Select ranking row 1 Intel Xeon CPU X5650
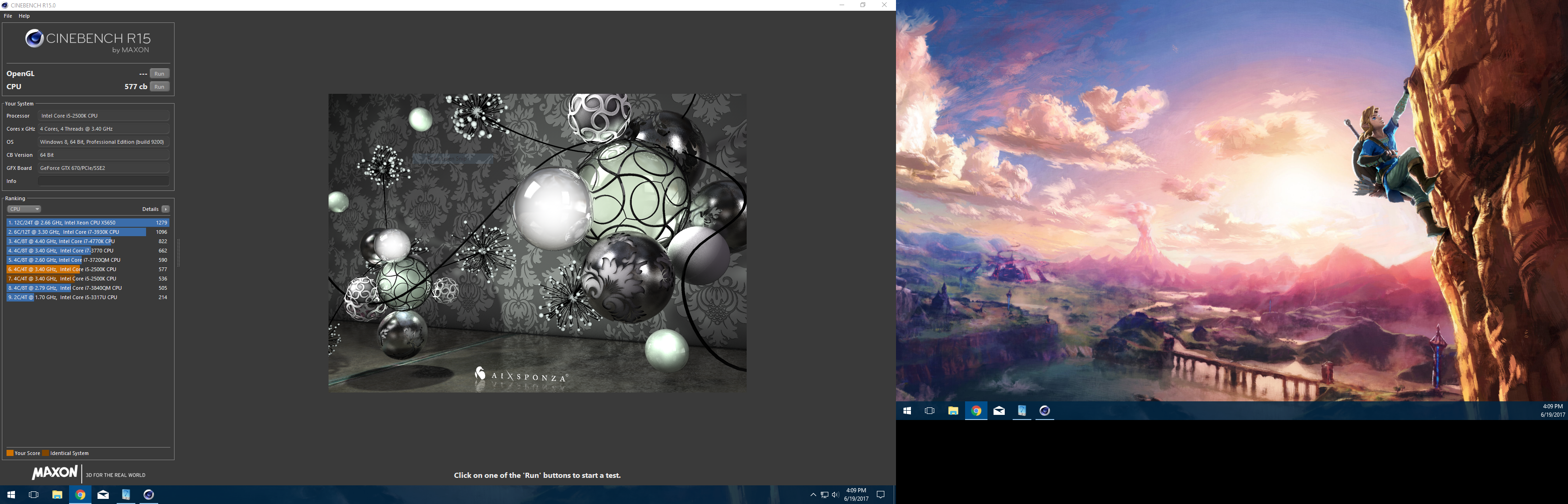 [88, 223]
